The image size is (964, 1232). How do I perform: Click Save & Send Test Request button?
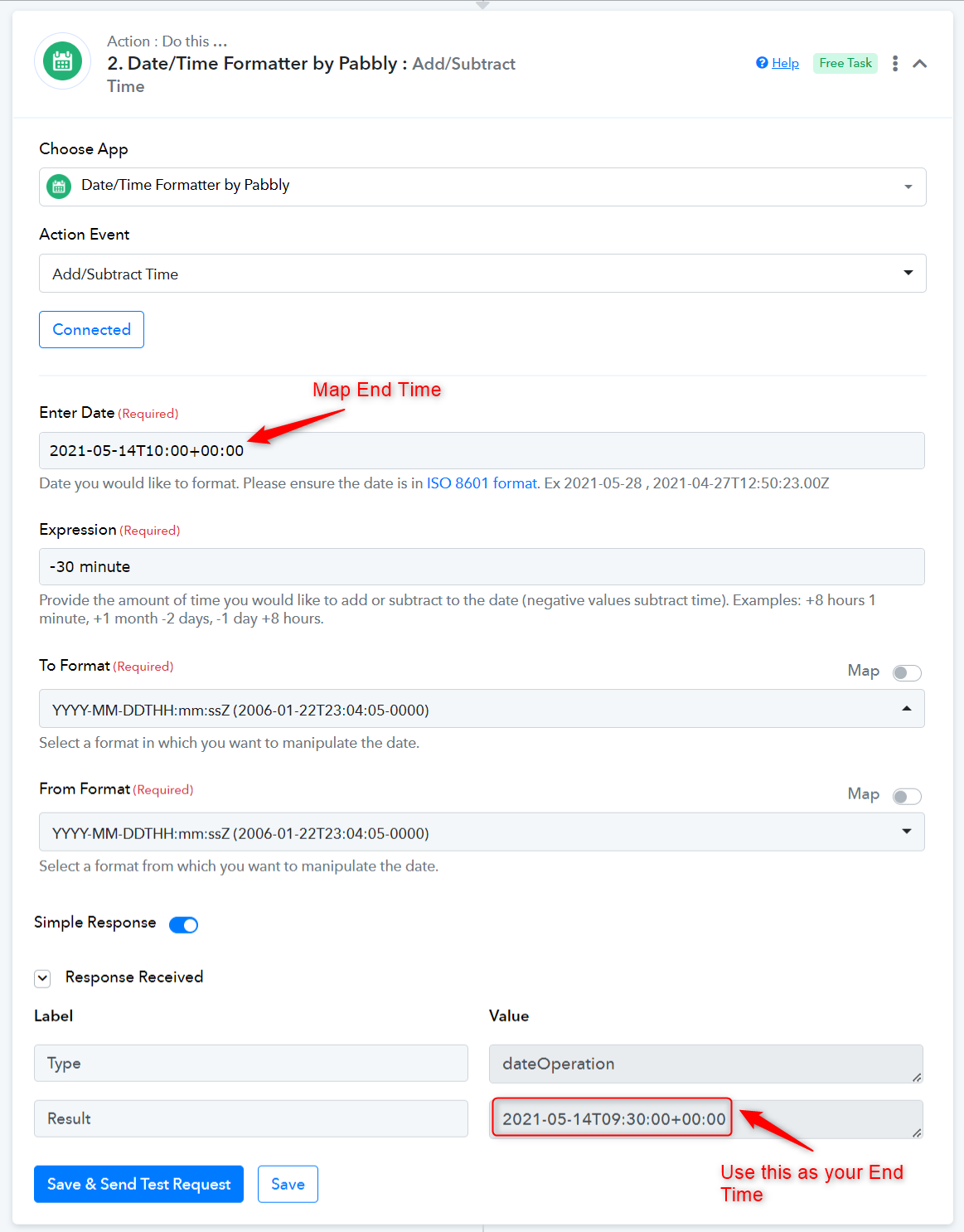(138, 1184)
